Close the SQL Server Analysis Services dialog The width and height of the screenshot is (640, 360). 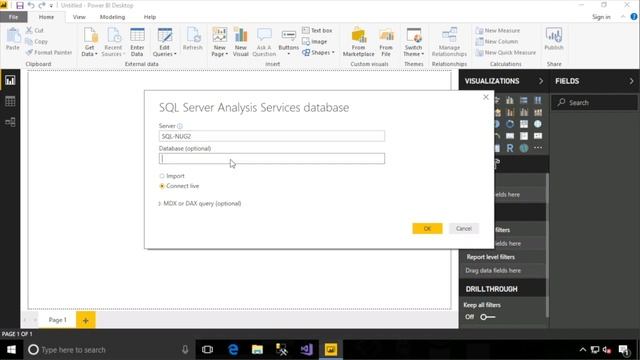486,97
